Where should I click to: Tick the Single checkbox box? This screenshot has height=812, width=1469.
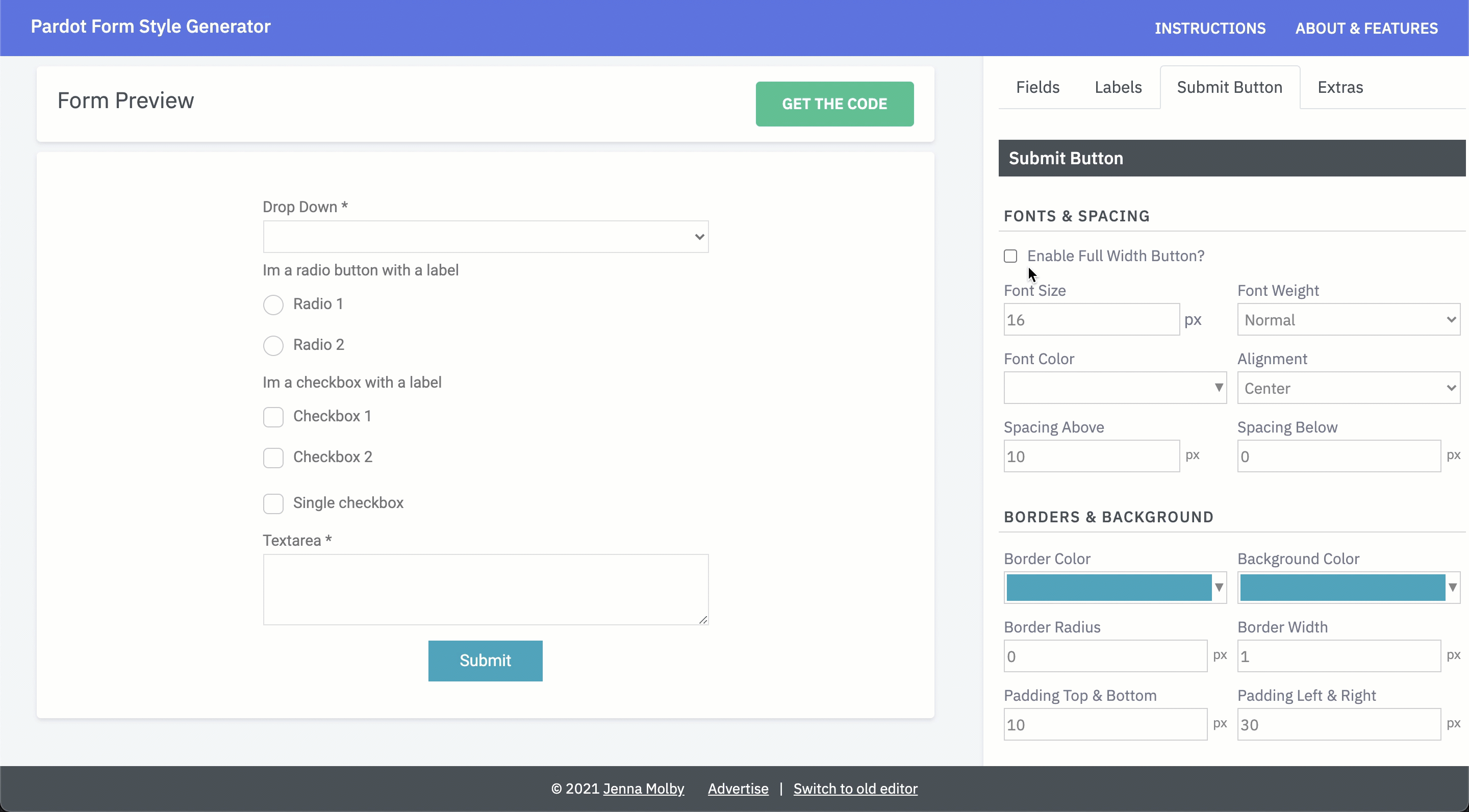(273, 503)
